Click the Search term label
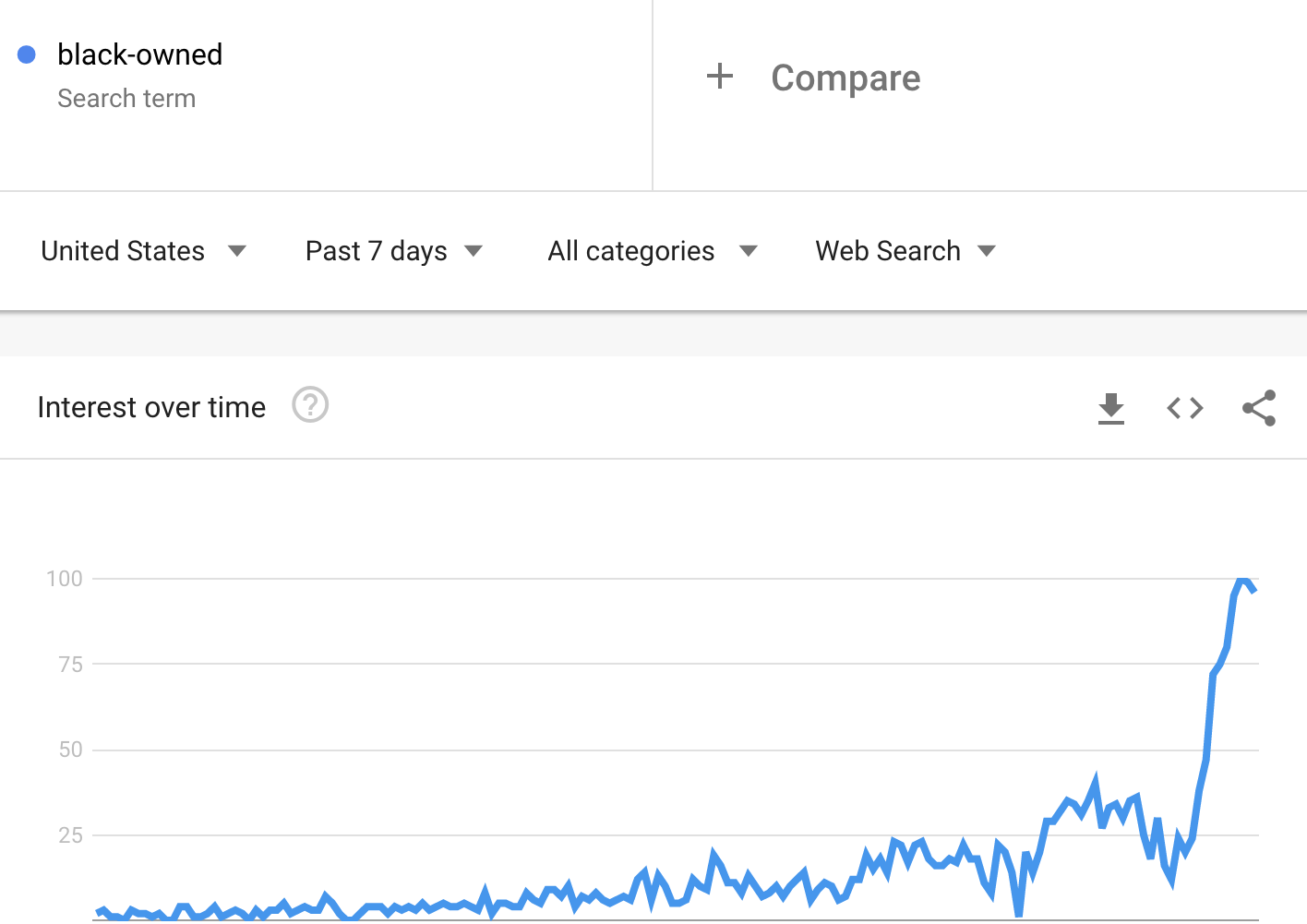1307x924 pixels. (126, 99)
